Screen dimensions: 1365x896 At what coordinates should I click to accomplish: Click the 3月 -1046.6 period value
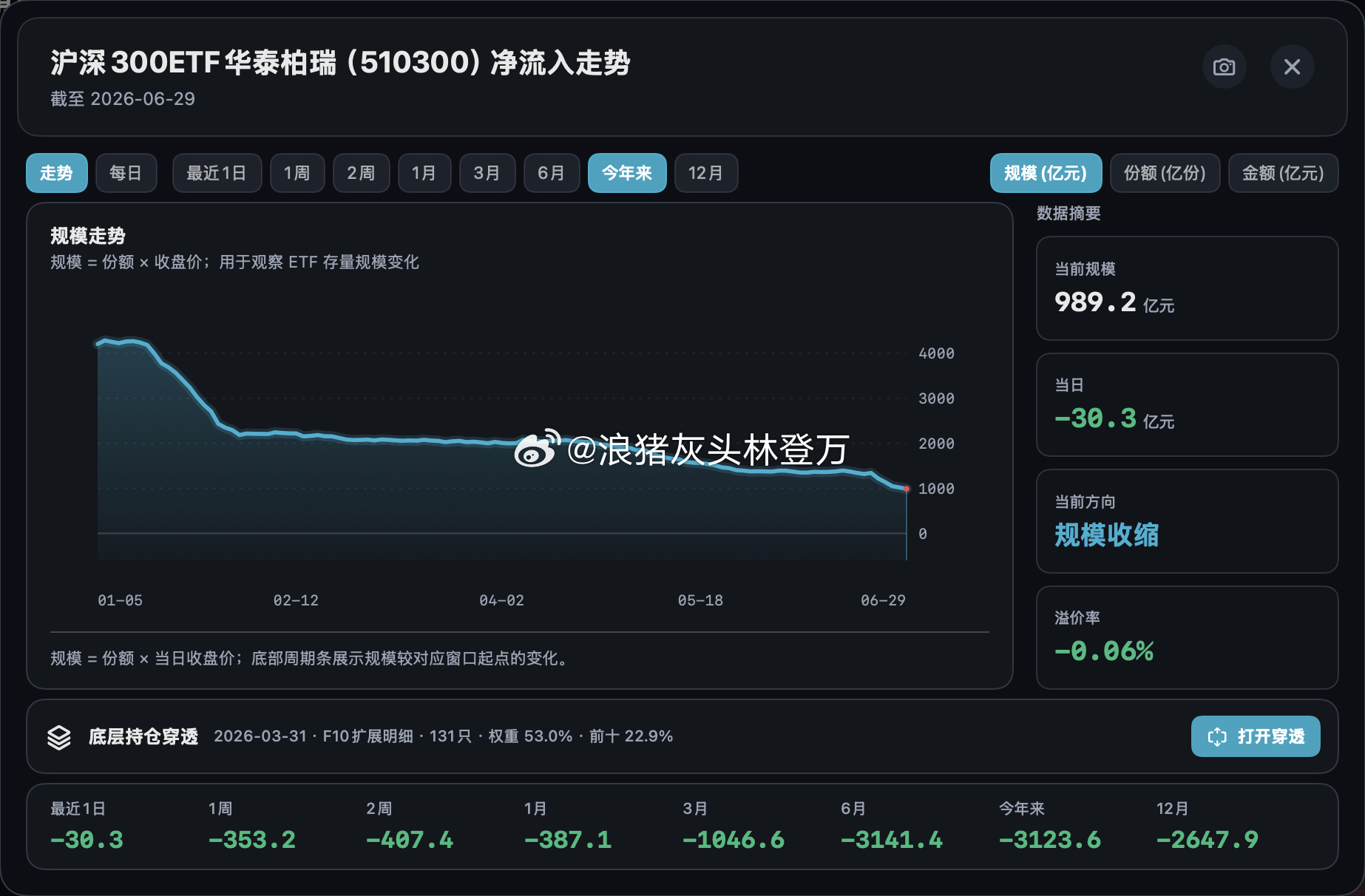pyautogui.click(x=734, y=840)
